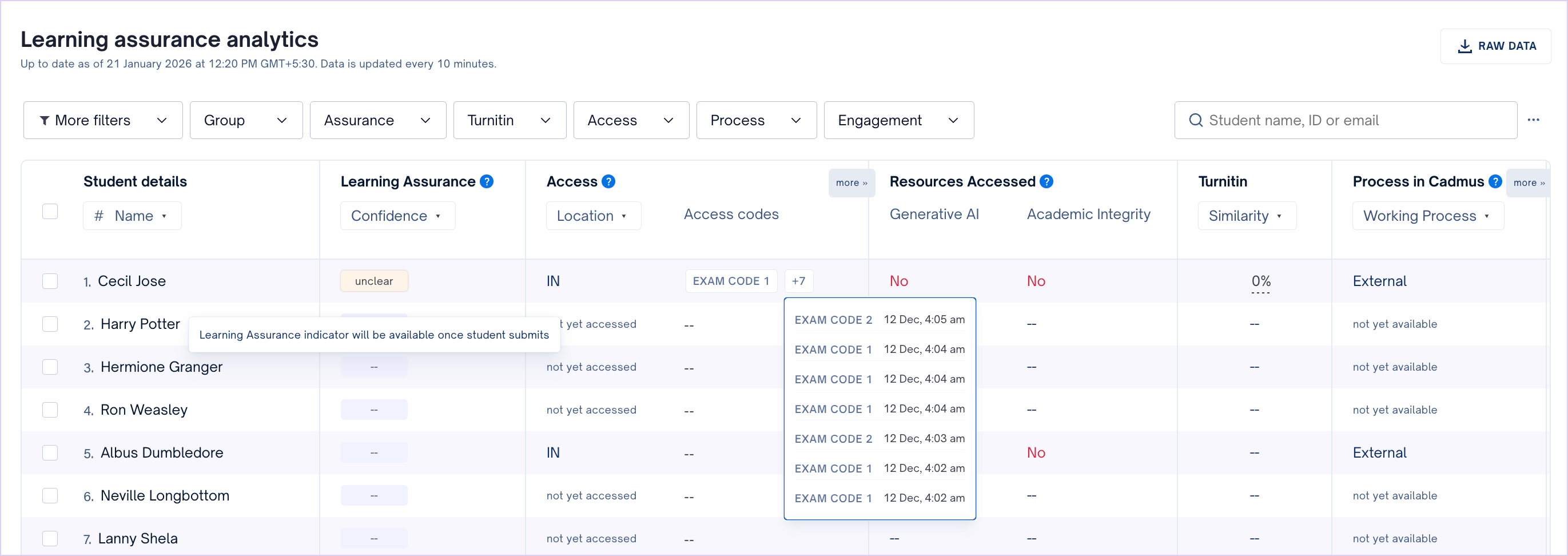Open the three-dot options menu
Screen dimensions: 1568x556
[x=1533, y=120]
